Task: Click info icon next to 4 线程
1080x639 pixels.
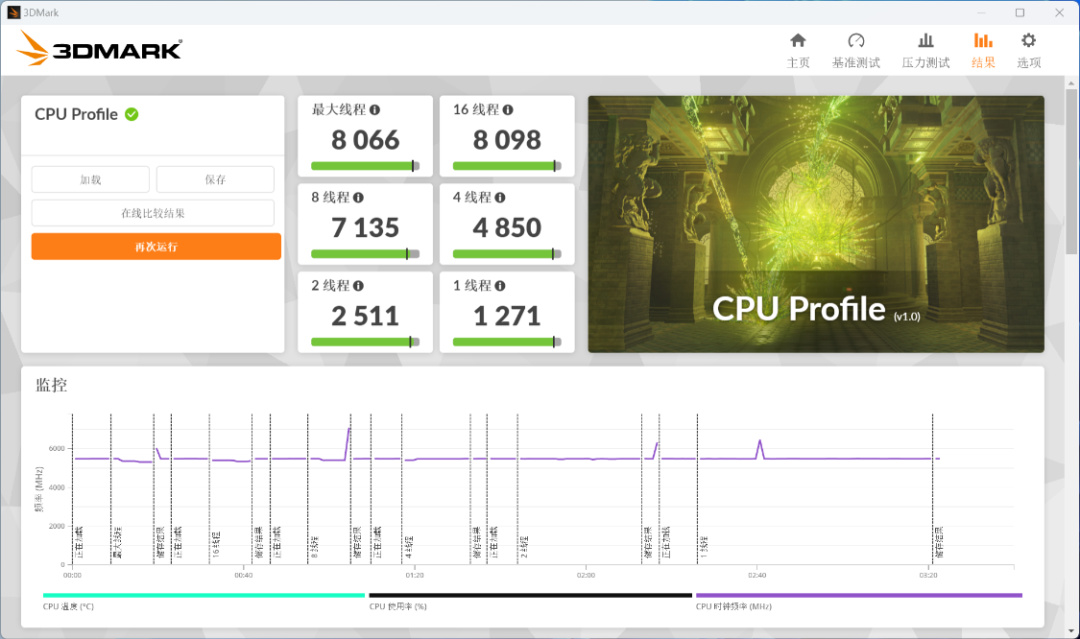Action: [500, 198]
